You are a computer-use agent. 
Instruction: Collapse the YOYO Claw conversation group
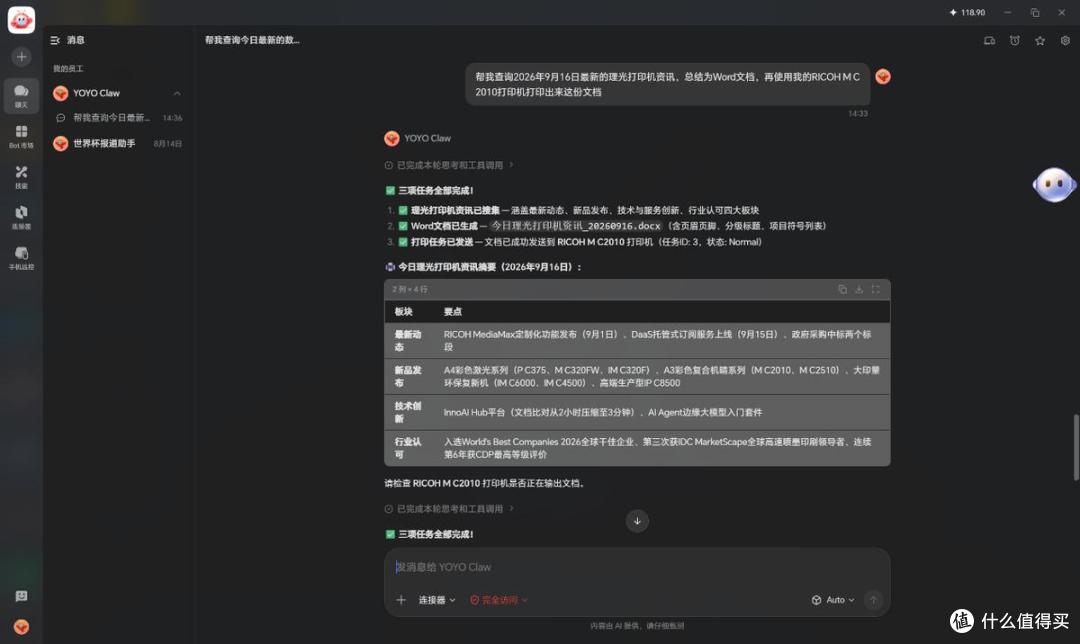tap(177, 93)
